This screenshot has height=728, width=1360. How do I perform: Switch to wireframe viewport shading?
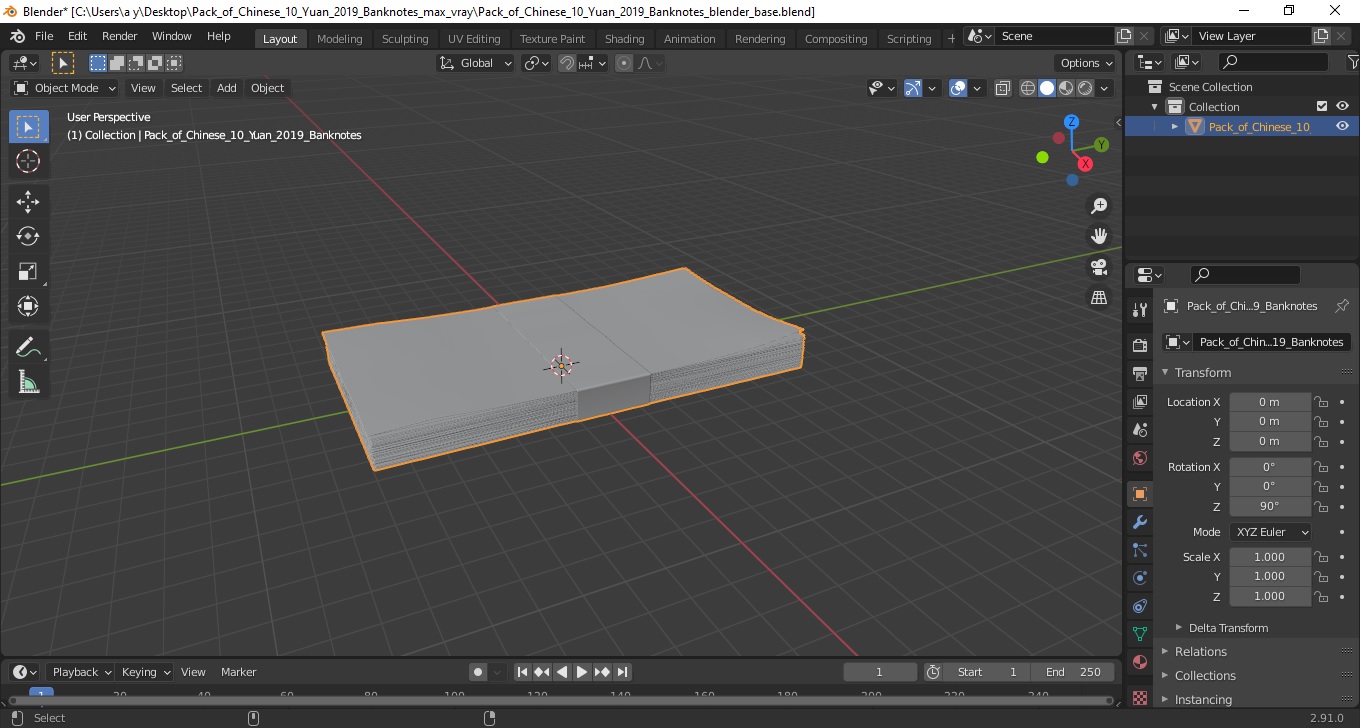pyautogui.click(x=1028, y=88)
